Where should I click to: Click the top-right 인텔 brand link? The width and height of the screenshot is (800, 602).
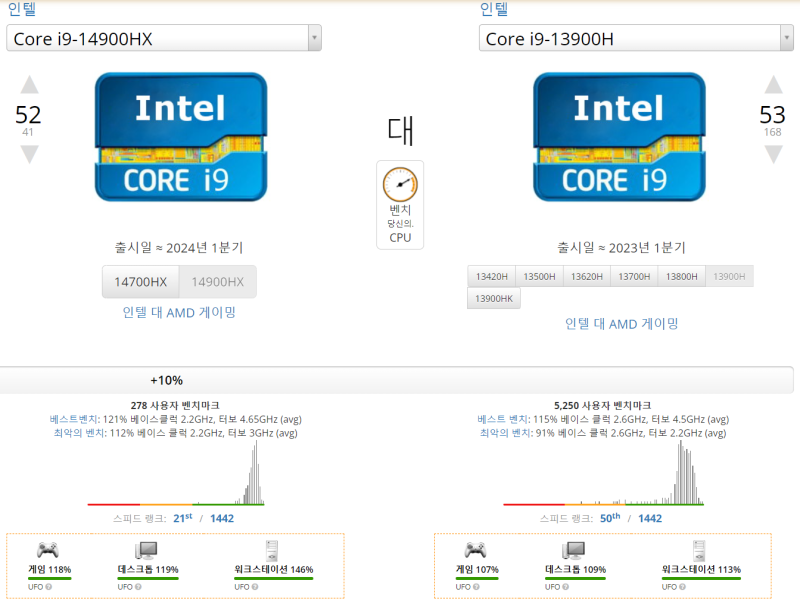pos(494,9)
